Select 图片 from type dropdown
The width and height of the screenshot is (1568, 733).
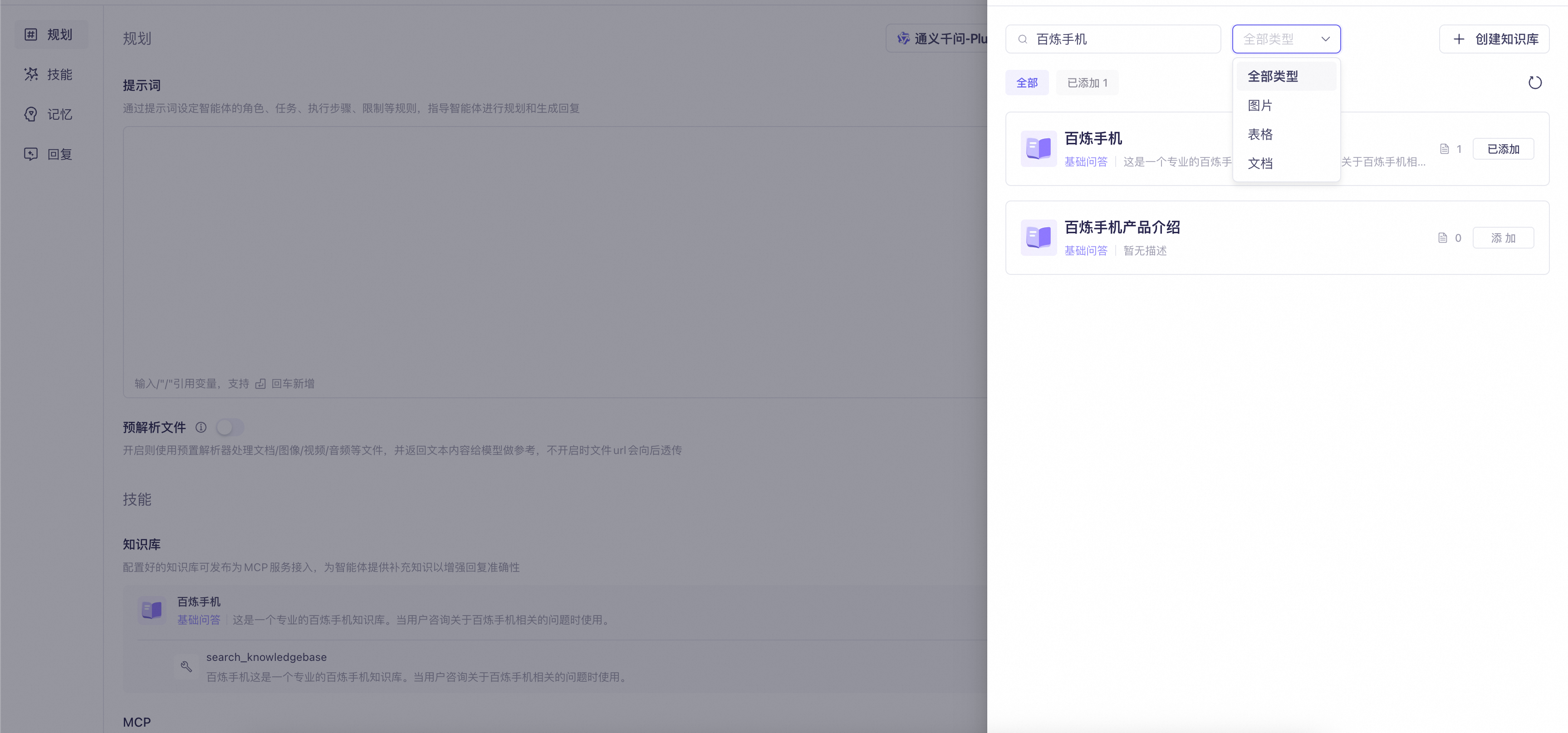[1260, 105]
